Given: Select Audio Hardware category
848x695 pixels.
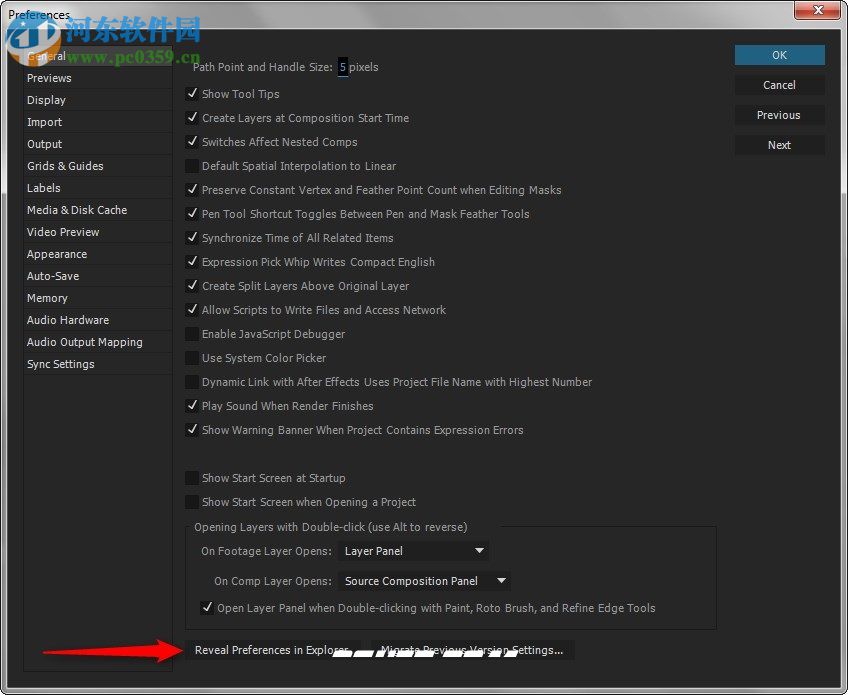Looking at the screenshot, I should [x=97, y=320].
